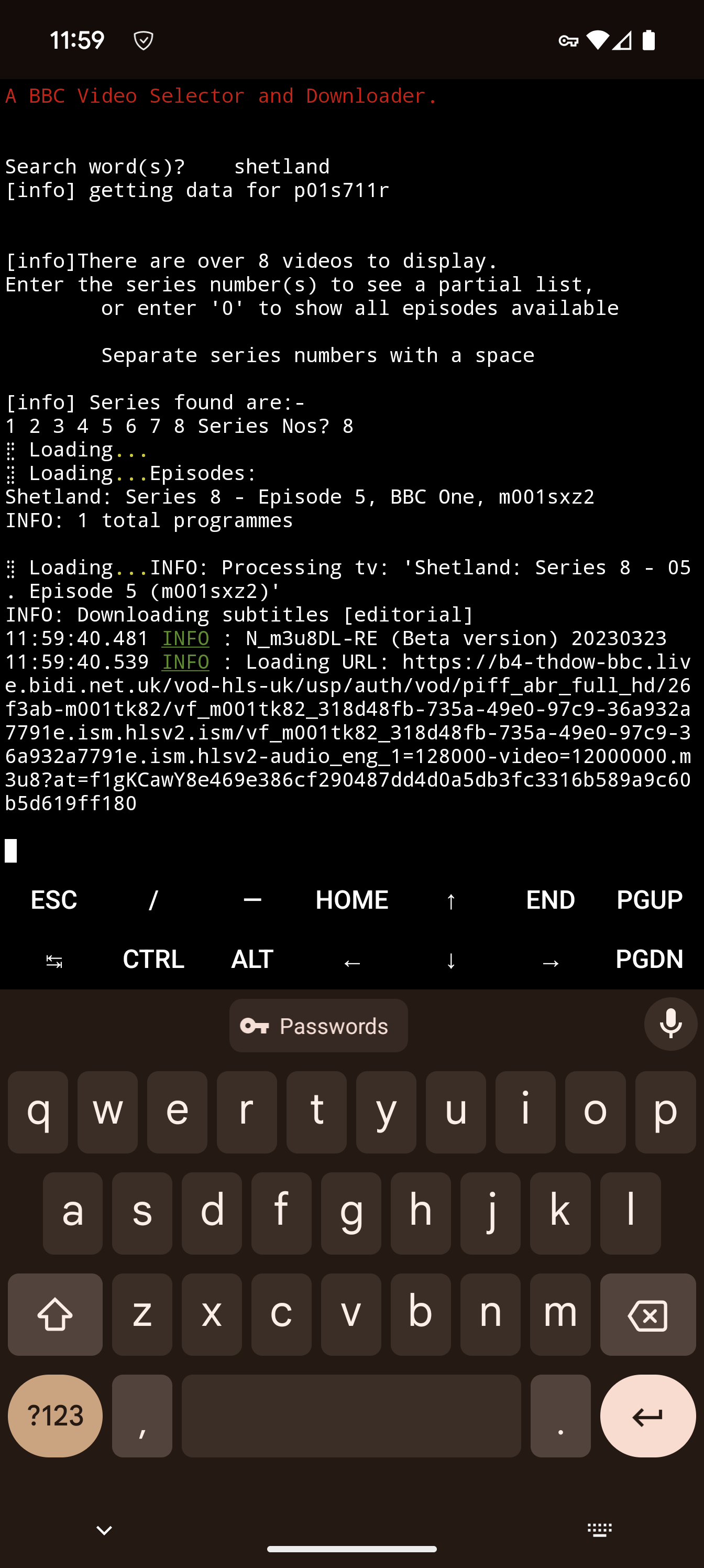Tap the HOME key
This screenshot has width=704, height=1568.
(x=351, y=900)
